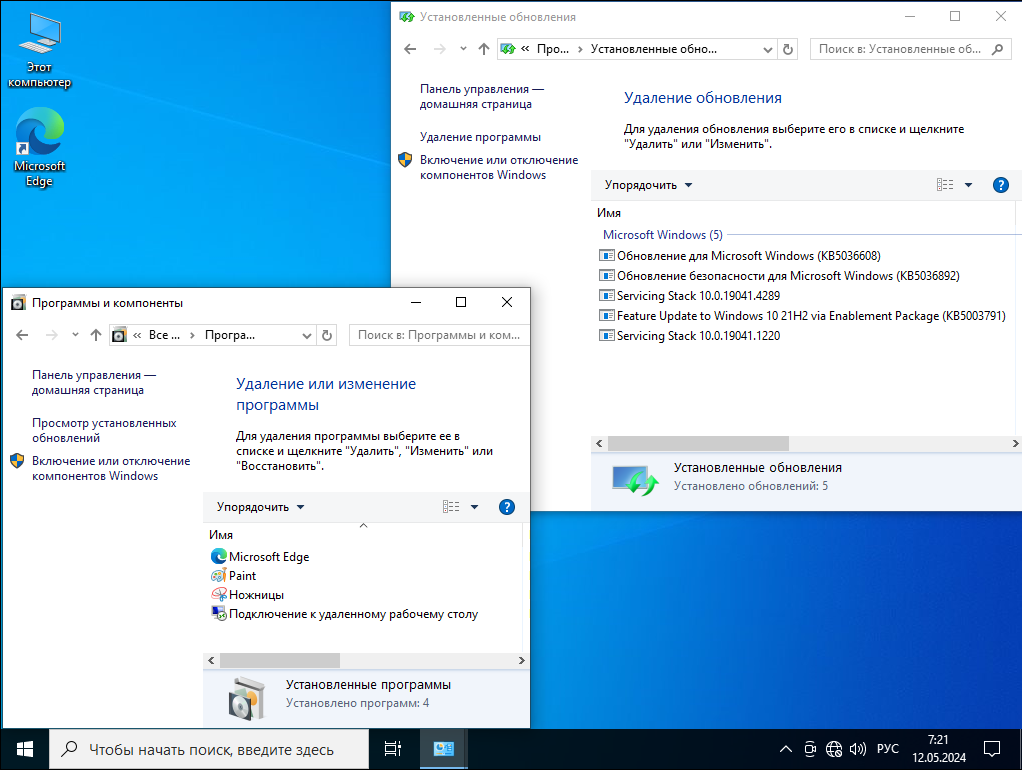Click Все ... breadcrumb in Программы address bar
Image resolution: width=1022 pixels, height=770 pixels.
164,335
